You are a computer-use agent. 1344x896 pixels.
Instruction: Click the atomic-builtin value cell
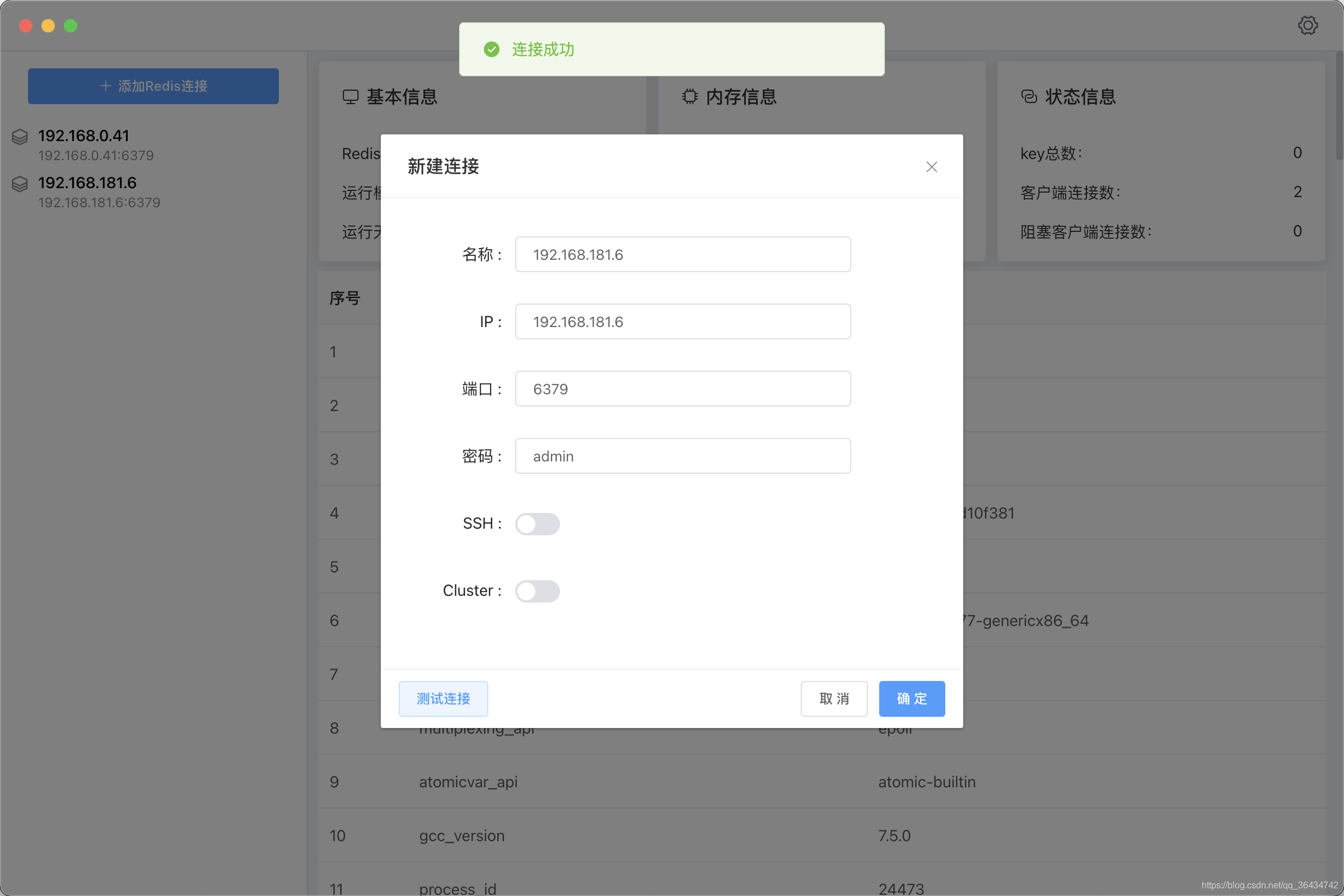927,782
